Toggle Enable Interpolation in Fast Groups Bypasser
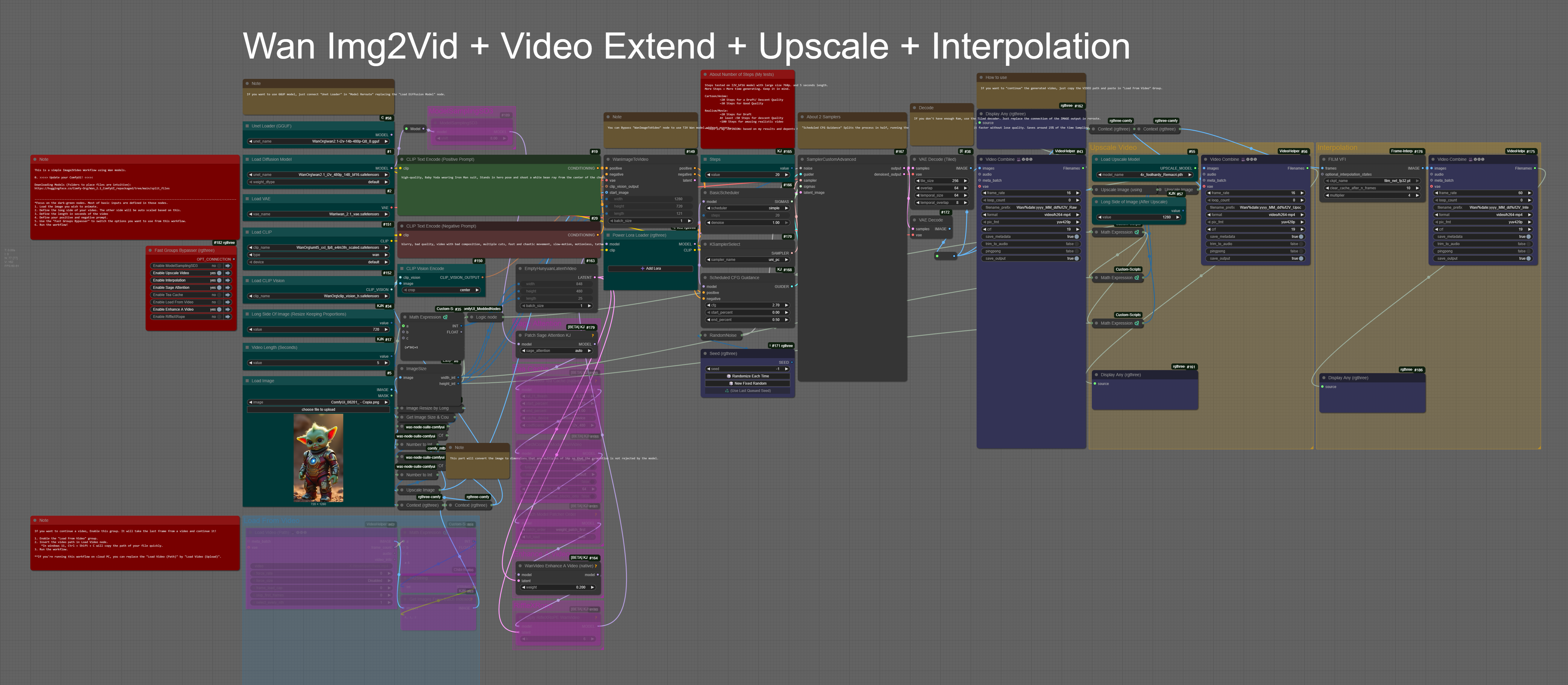The width and height of the screenshot is (1568, 685). point(219,280)
